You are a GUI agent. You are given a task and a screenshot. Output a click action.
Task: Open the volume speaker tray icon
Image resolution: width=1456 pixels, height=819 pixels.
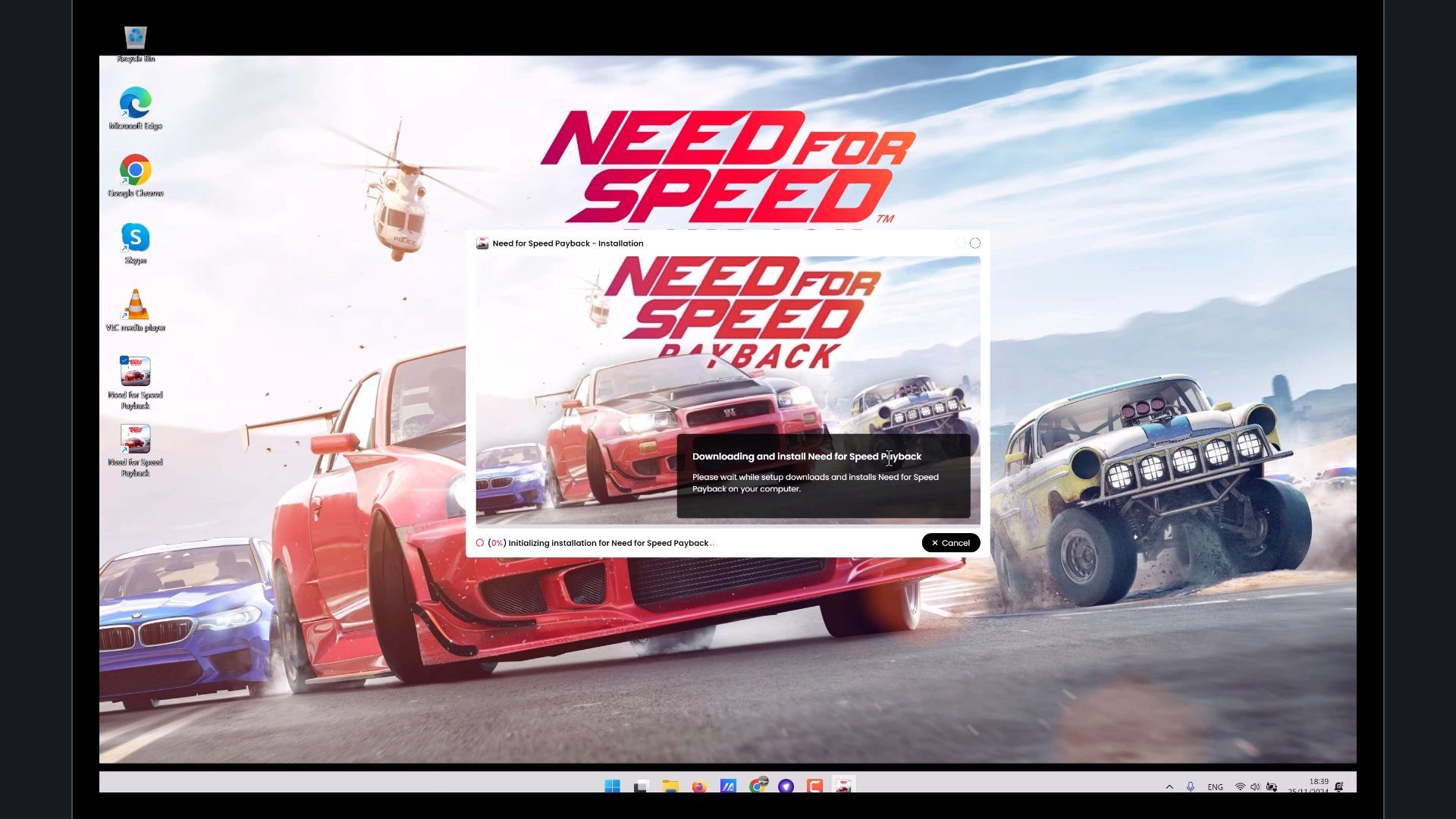[x=1255, y=786]
